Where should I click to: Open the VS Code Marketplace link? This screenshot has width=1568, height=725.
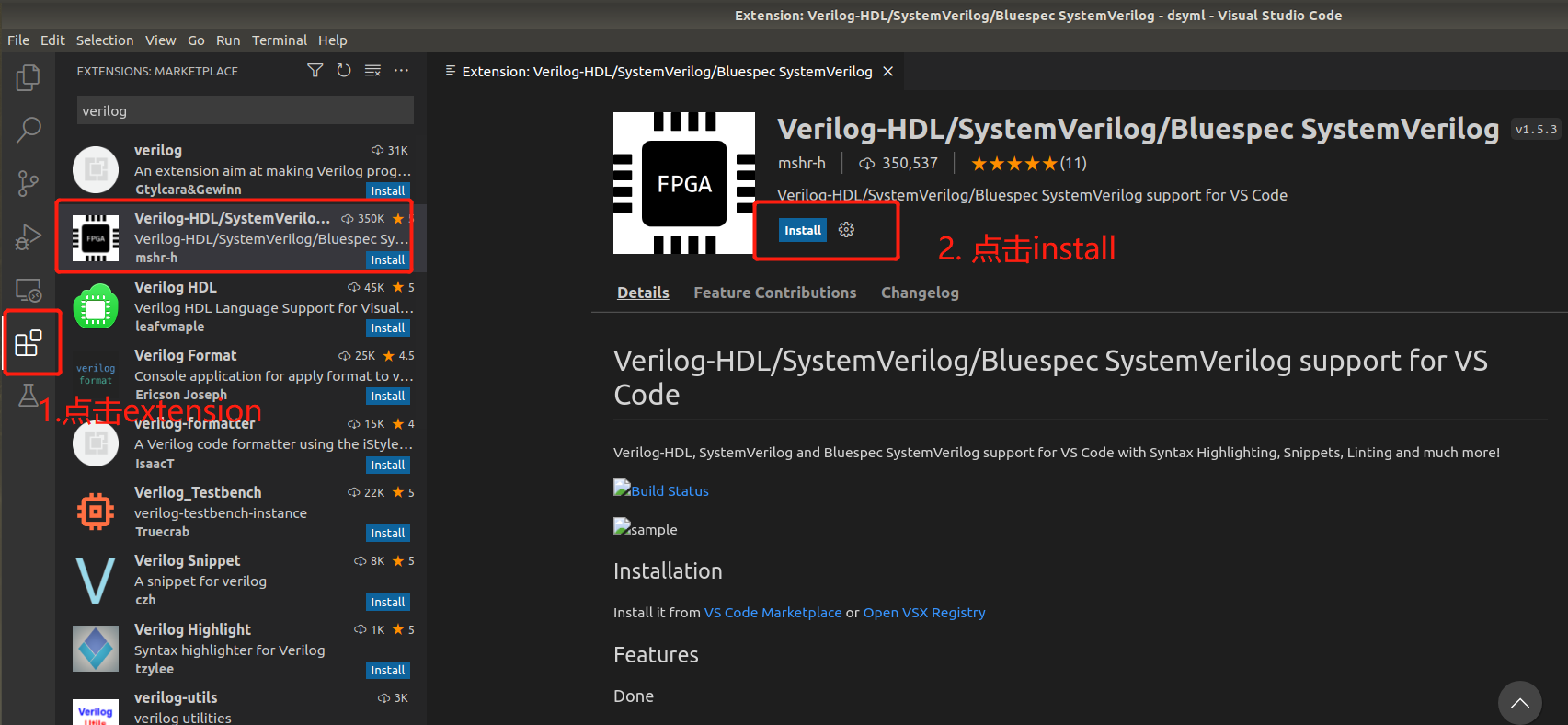773,613
